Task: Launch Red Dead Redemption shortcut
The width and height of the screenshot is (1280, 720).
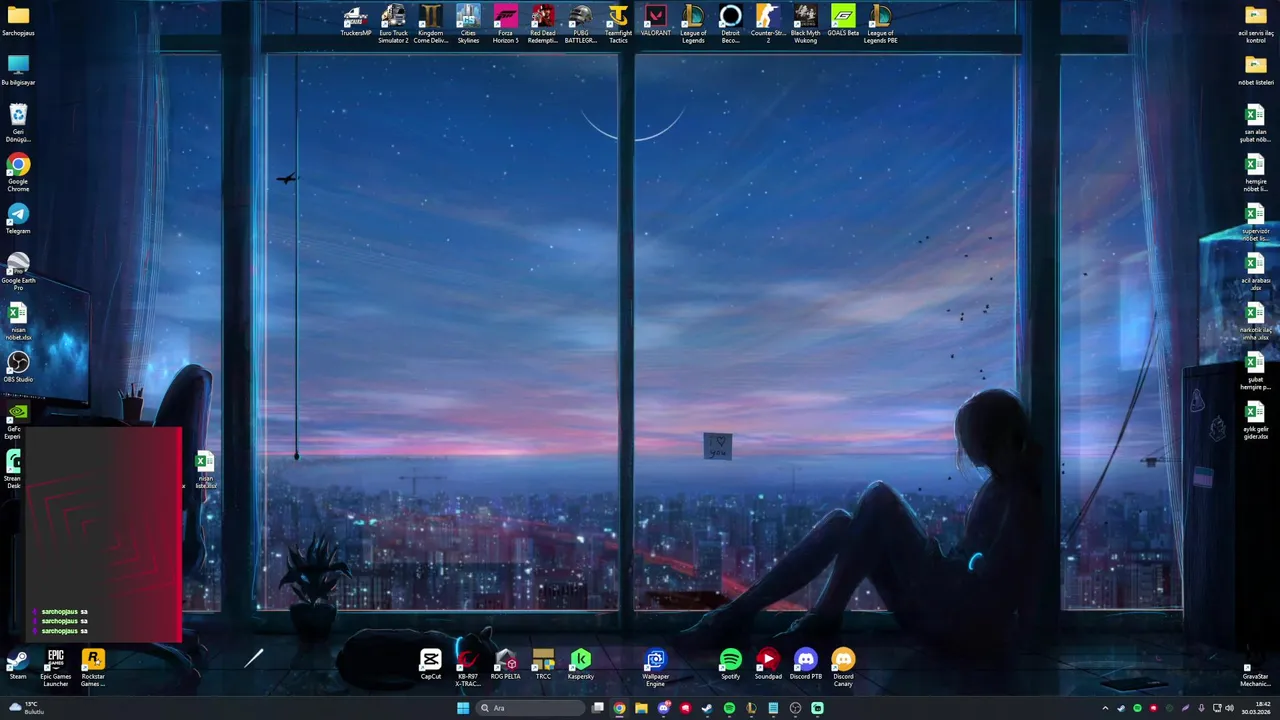Action: pyautogui.click(x=543, y=24)
